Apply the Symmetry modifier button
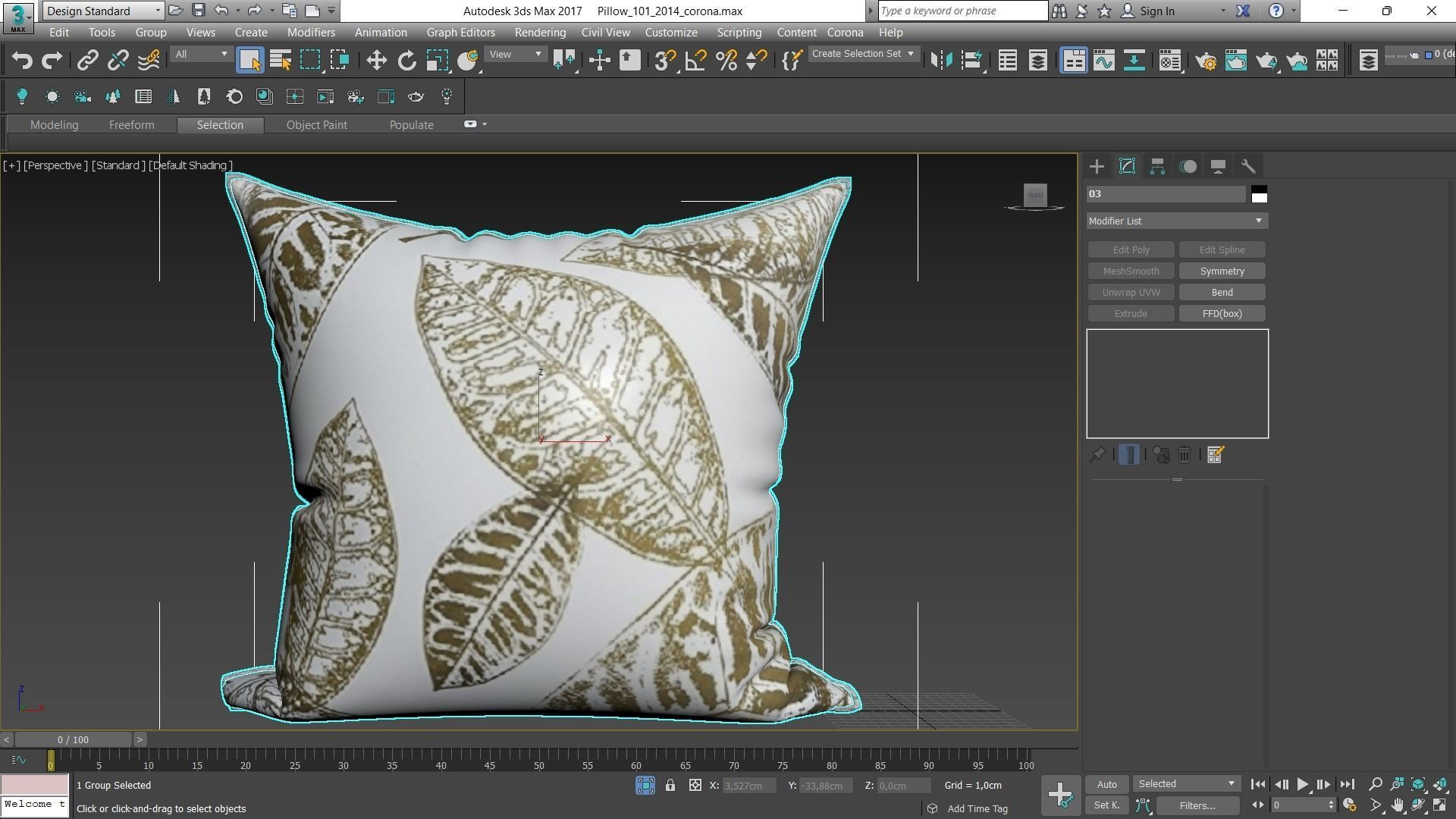 pos(1222,271)
